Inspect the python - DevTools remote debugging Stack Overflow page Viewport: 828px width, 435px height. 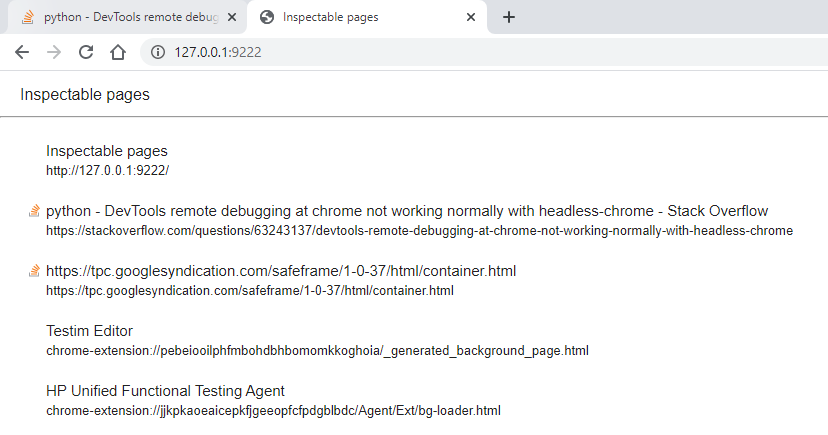point(407,211)
